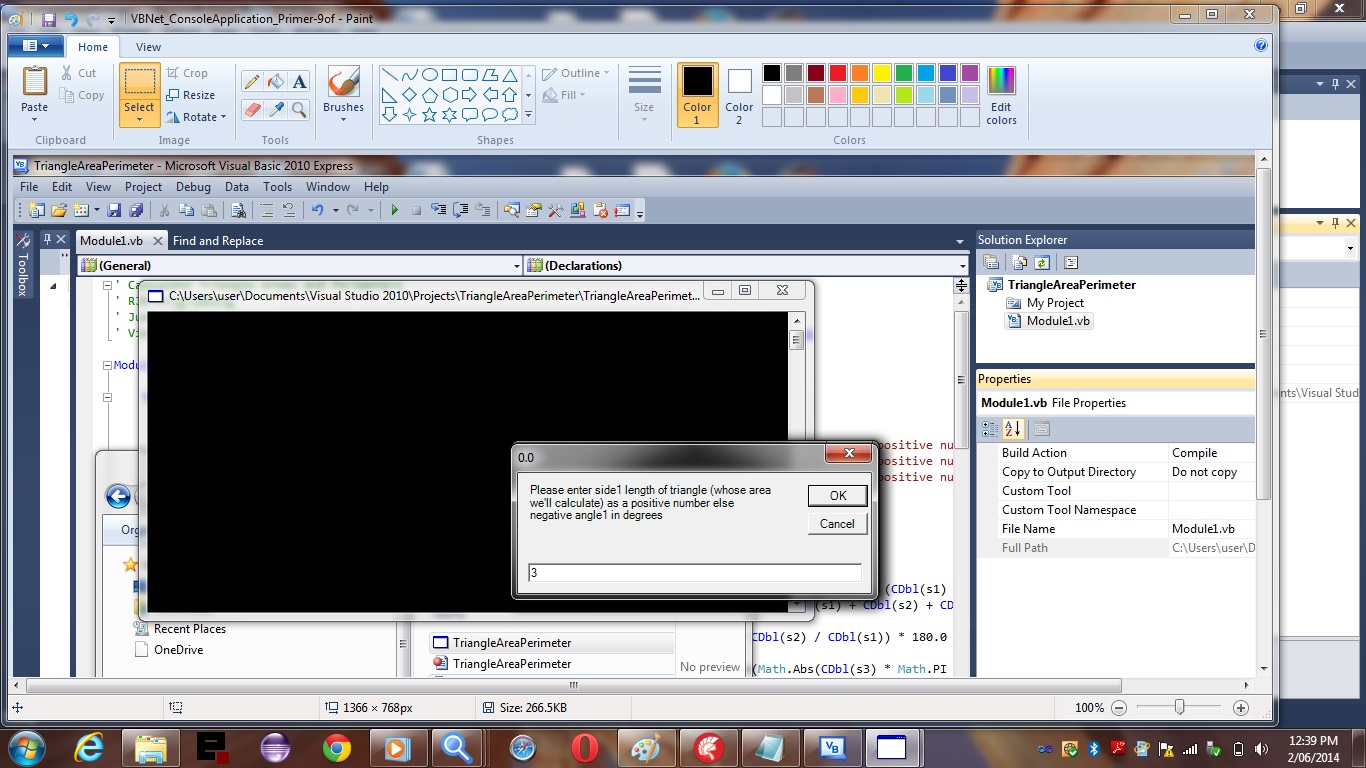Viewport: 1366px width, 768px height.
Task: Open the Brushes tool gallery
Action: [x=343, y=96]
